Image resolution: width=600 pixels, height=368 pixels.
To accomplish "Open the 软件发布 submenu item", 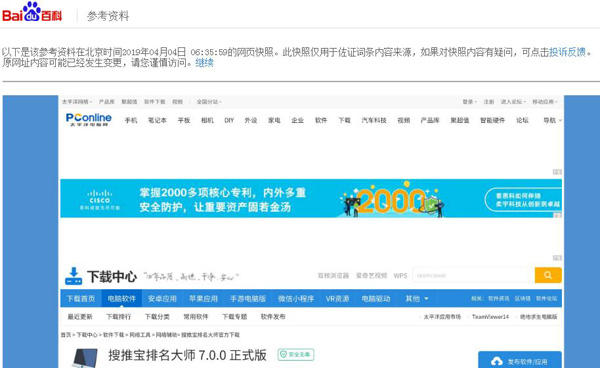I will pos(273,317).
